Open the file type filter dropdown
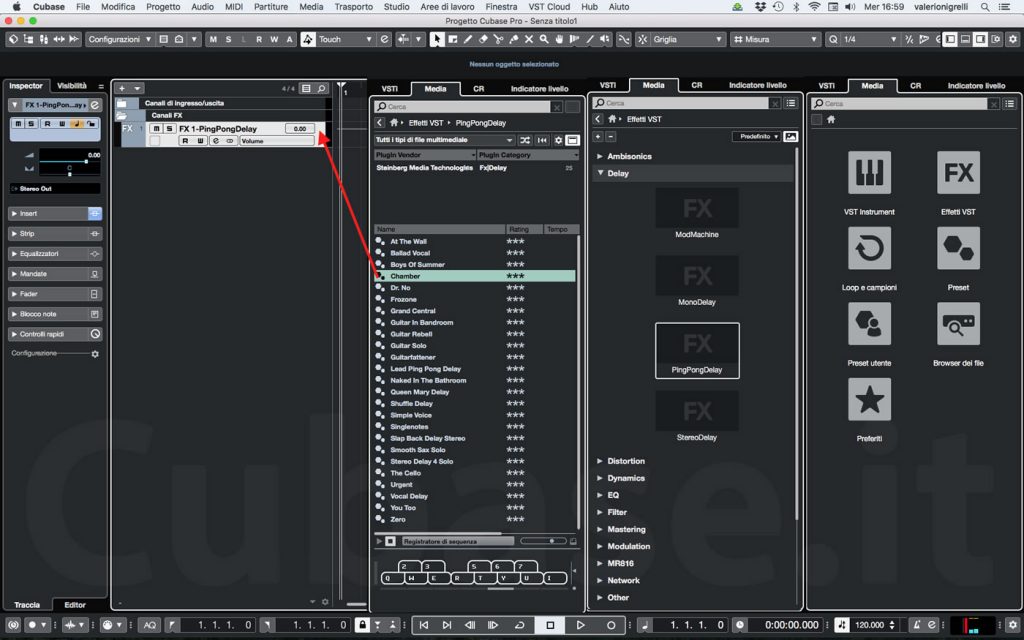The width and height of the screenshot is (1024, 640). 444,140
